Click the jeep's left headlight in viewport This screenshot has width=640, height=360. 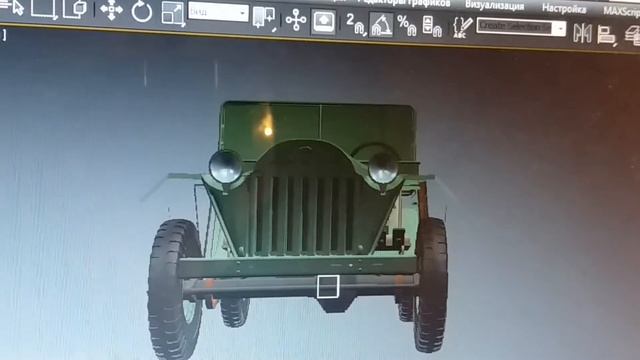tap(225, 167)
